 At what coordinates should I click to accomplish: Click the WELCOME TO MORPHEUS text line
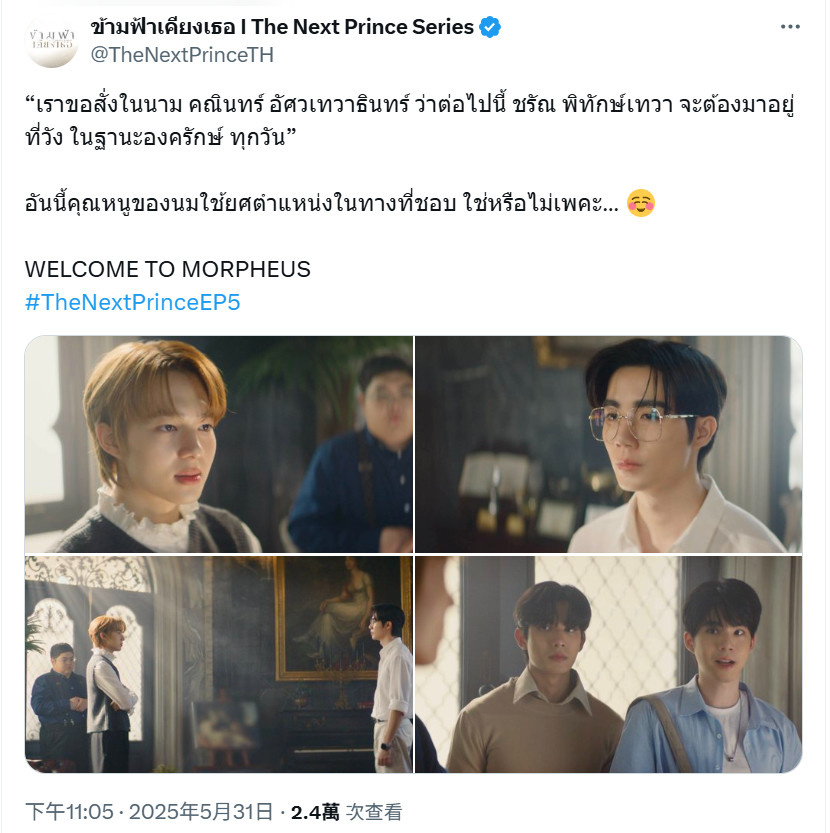pyautogui.click(x=168, y=269)
